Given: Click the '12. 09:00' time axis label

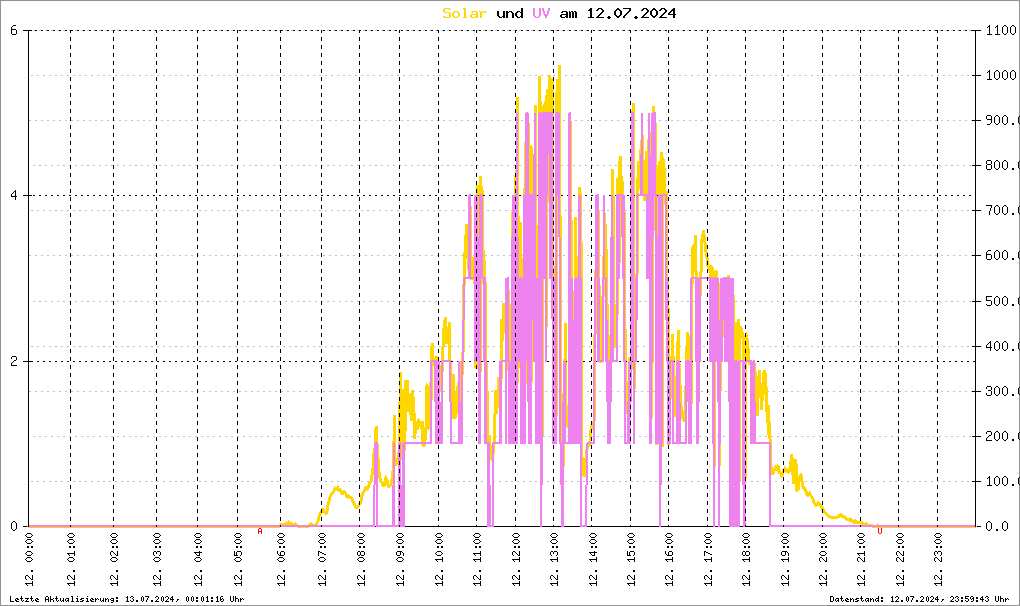Looking at the screenshot, I should (x=400, y=559).
